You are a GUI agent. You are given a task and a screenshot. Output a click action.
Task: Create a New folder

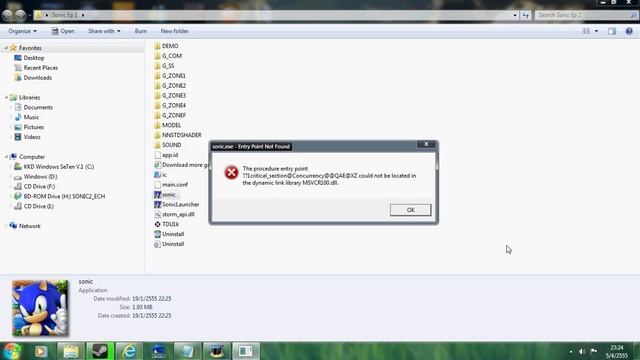174,31
